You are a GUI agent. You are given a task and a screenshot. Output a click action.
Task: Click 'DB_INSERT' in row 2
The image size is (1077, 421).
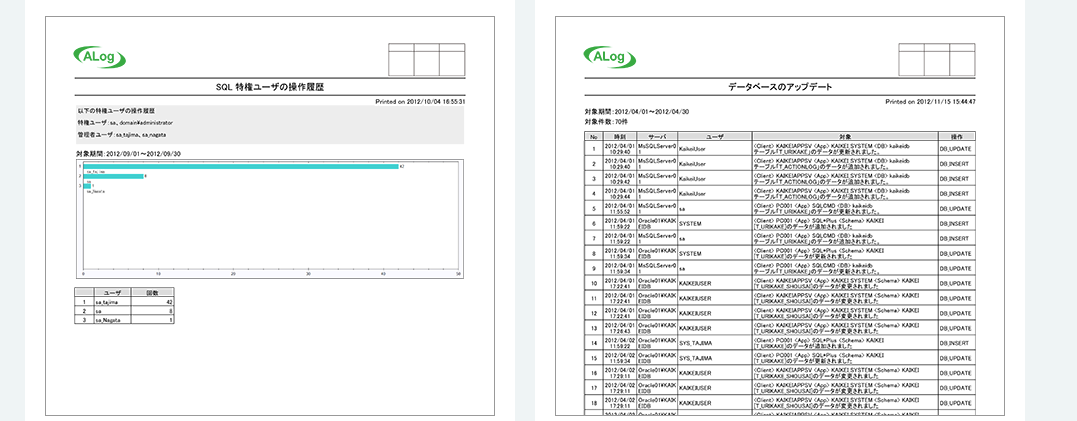point(955,163)
